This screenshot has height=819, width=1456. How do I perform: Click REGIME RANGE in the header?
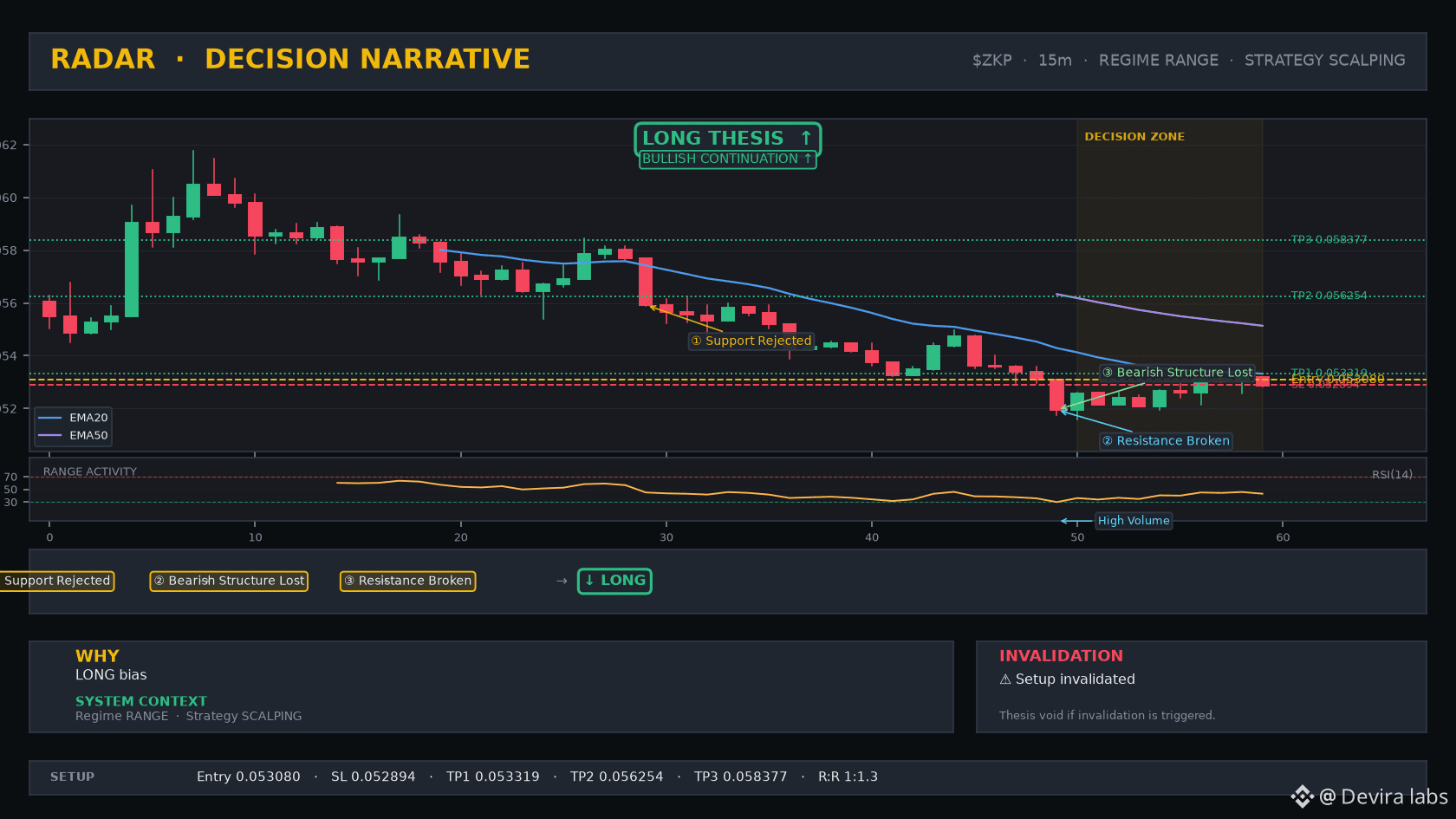(x=1159, y=61)
